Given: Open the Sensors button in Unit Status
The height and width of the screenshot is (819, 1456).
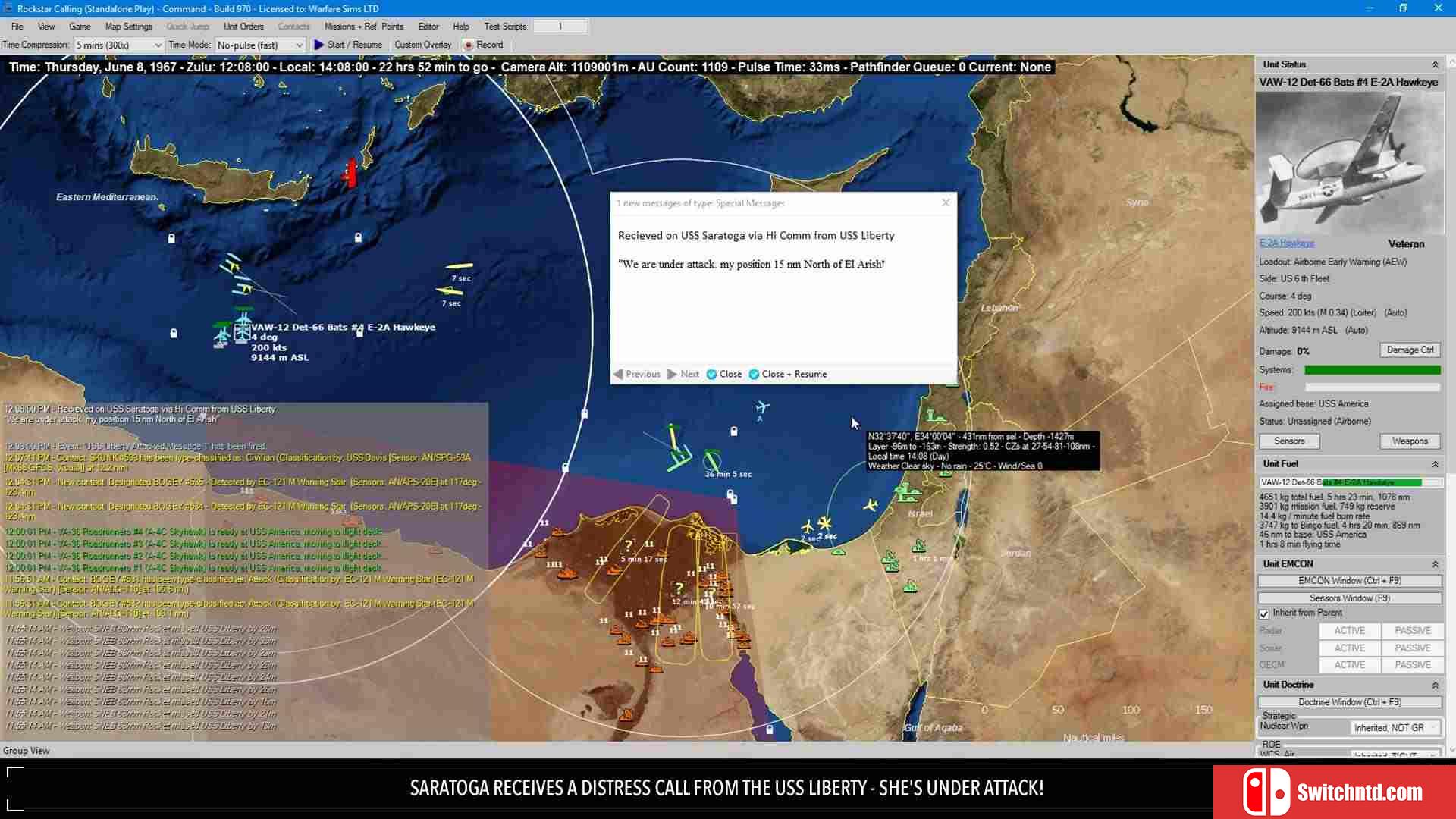Looking at the screenshot, I should pyautogui.click(x=1289, y=441).
